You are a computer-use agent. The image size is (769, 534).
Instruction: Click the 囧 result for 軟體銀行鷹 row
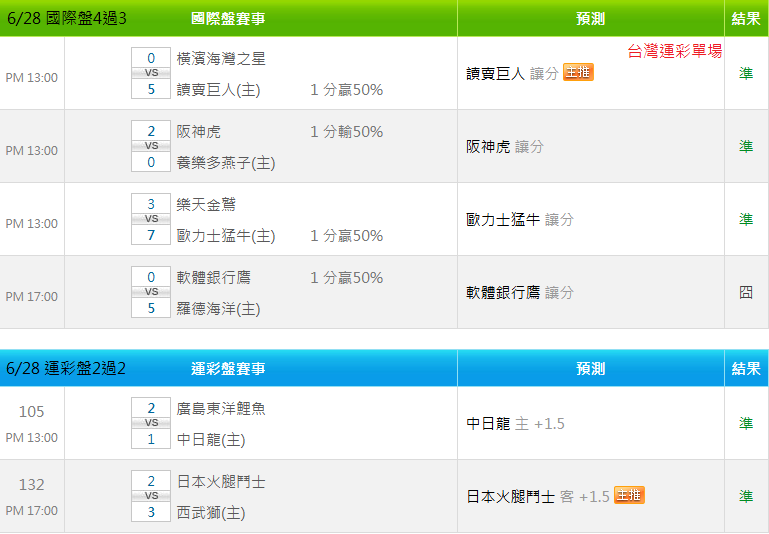pos(746,293)
